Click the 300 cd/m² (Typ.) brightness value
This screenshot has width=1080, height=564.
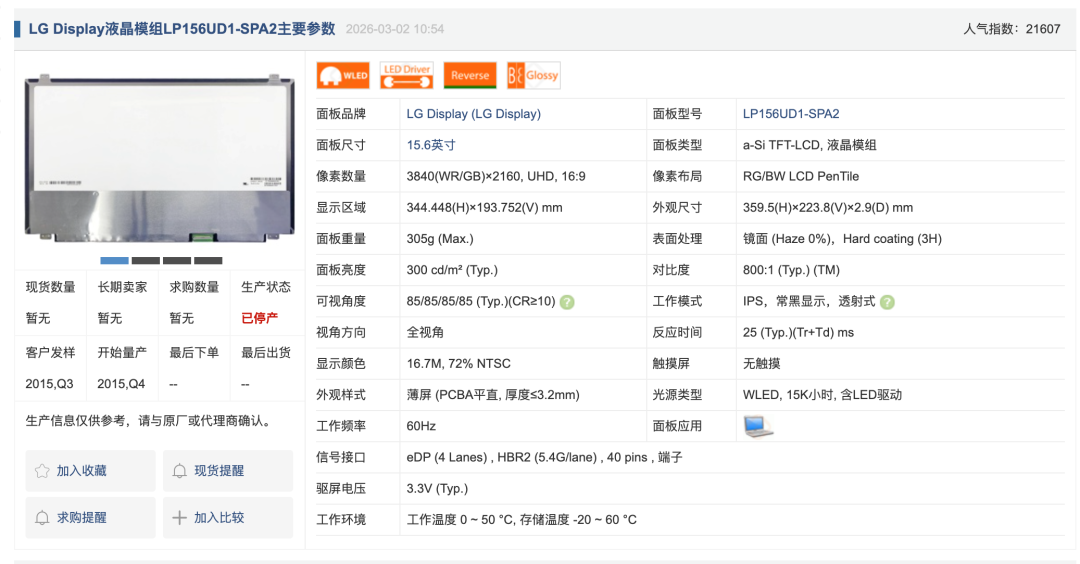tap(452, 270)
